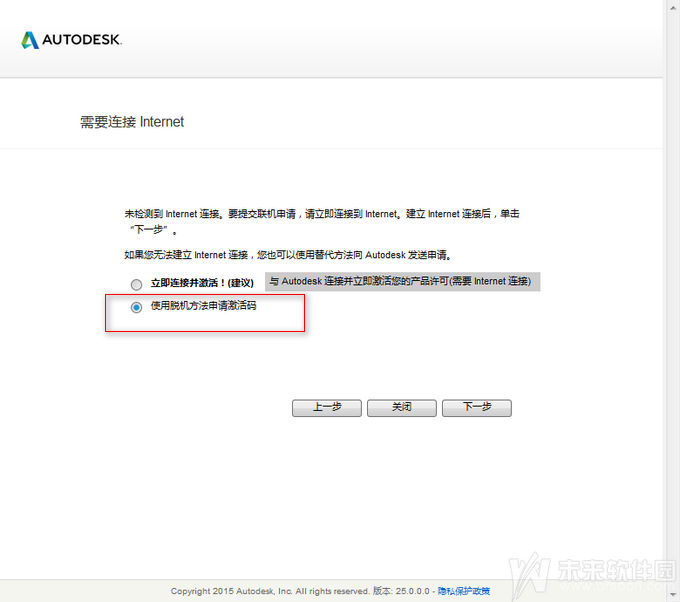Click the scrollbar up arrow
This screenshot has width=680, height=602.
point(673,6)
